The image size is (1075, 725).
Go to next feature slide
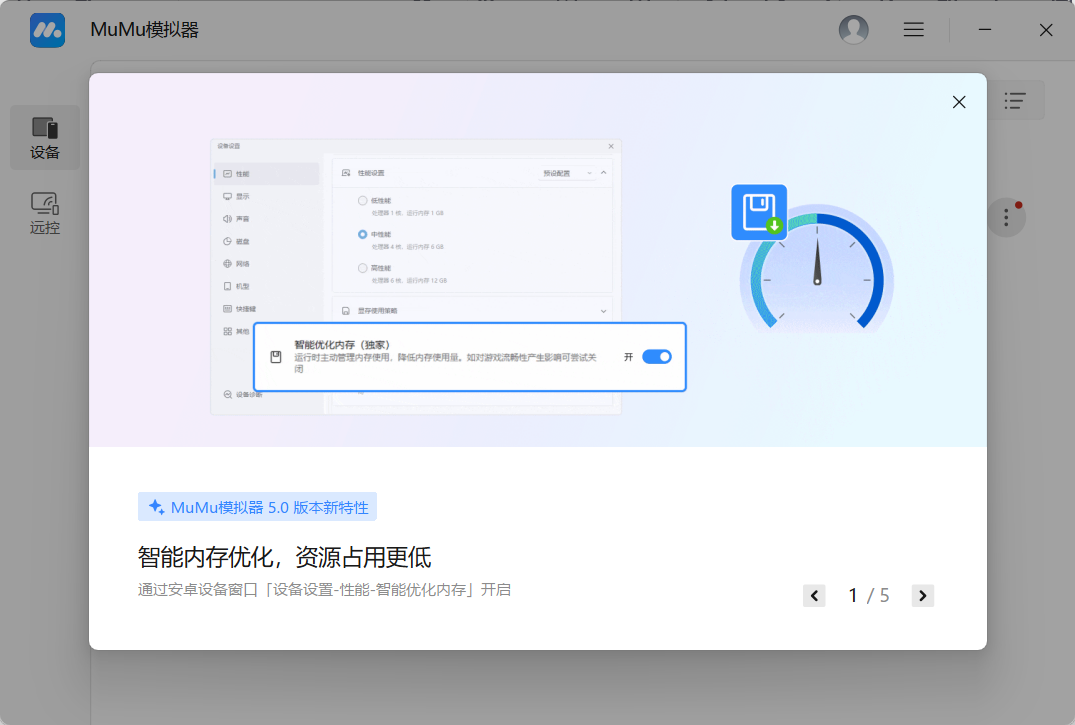[922, 595]
